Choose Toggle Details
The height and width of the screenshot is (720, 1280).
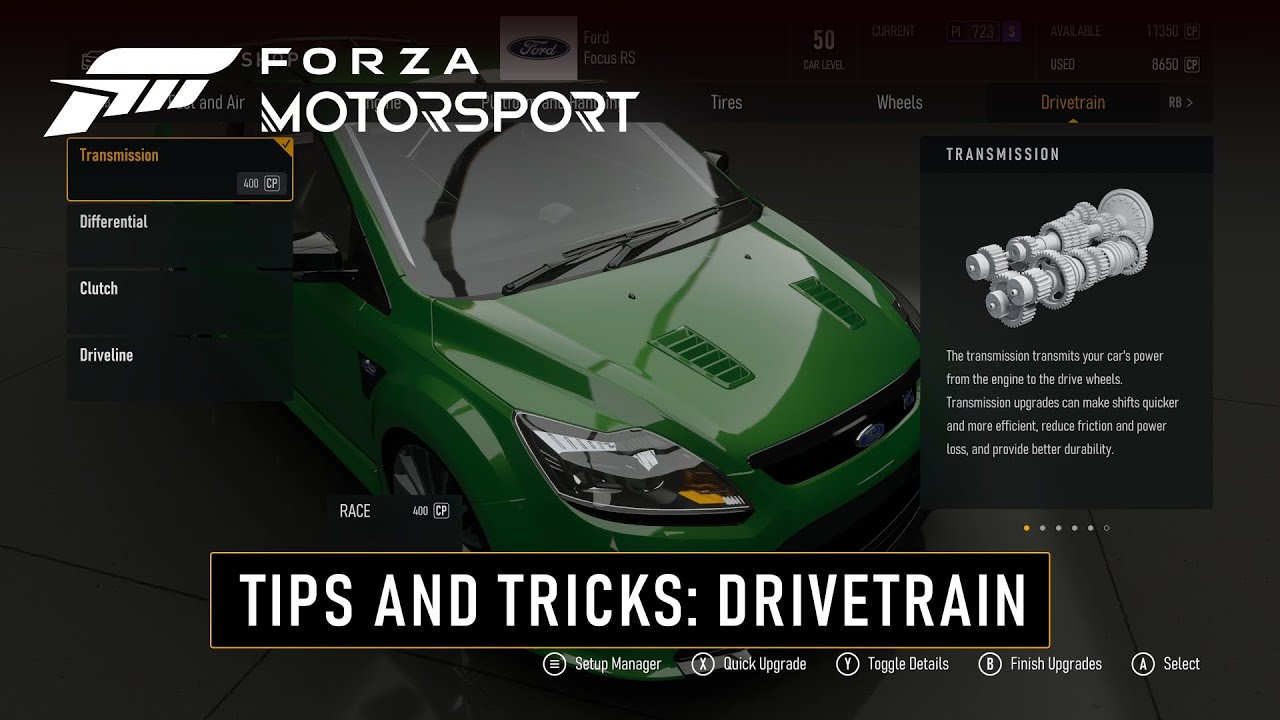click(908, 664)
